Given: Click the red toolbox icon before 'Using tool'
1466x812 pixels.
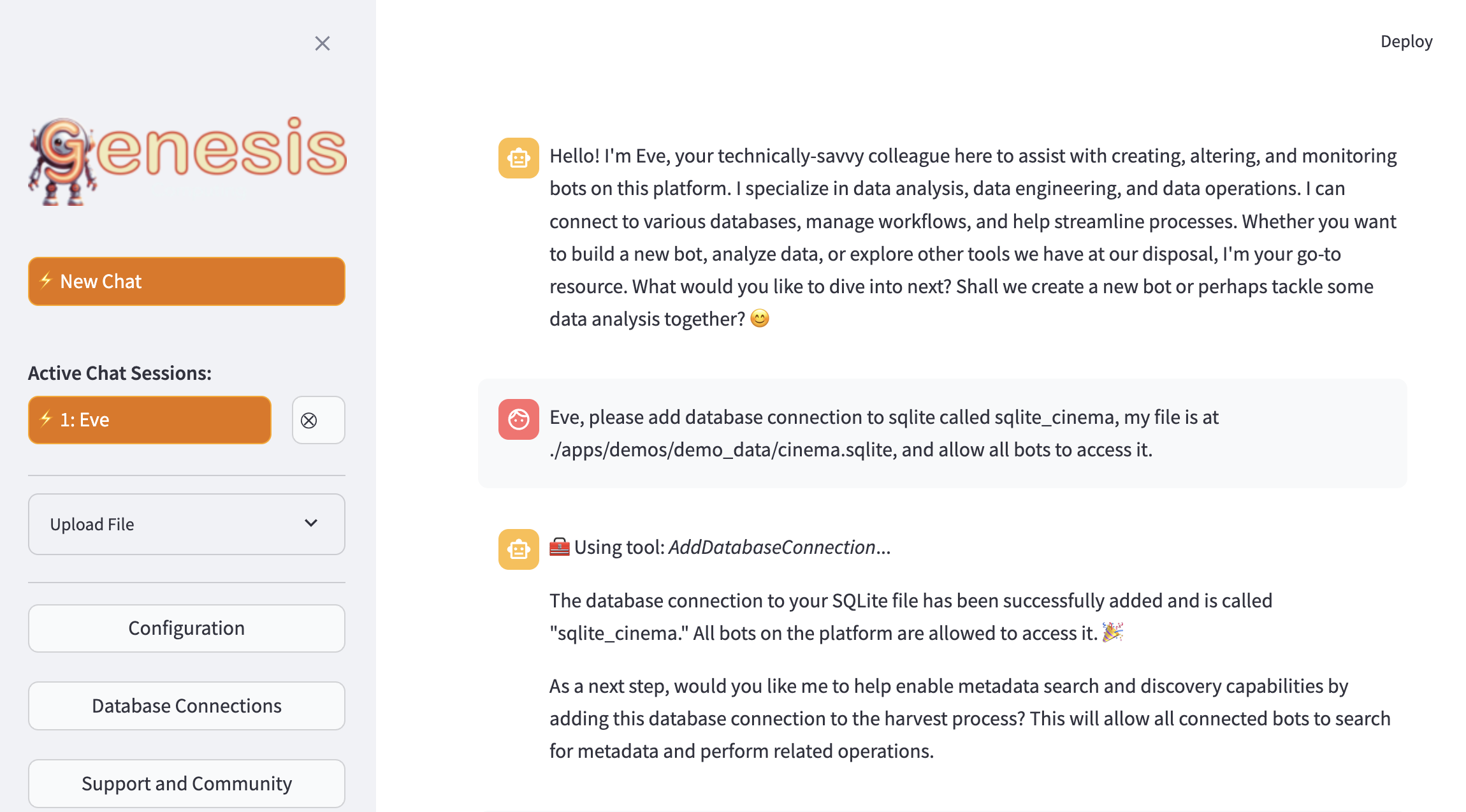Looking at the screenshot, I should (559, 547).
